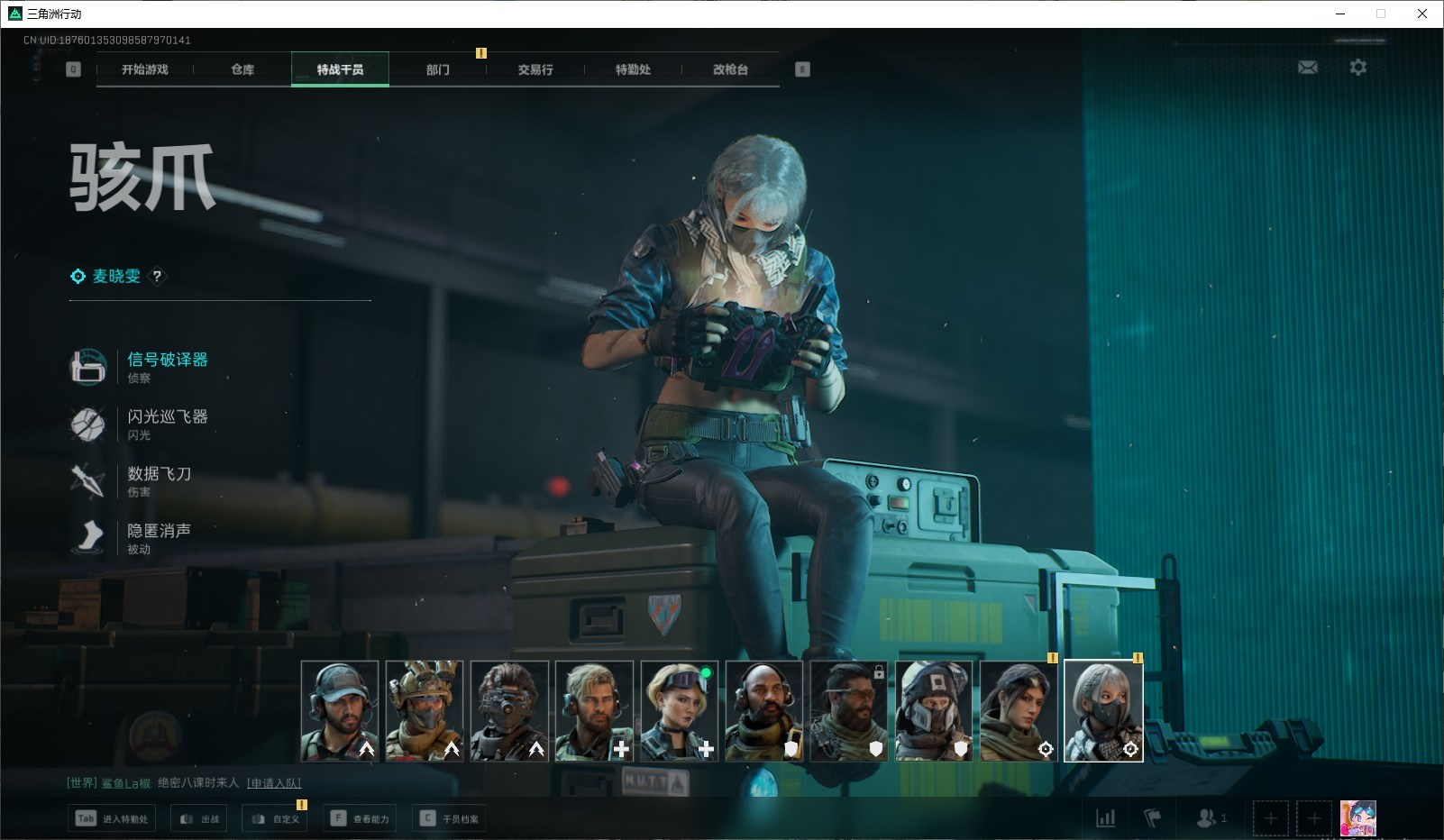Click the 申请入队 link in world chat
Viewport: 1444px width, 840px height.
tap(274, 783)
